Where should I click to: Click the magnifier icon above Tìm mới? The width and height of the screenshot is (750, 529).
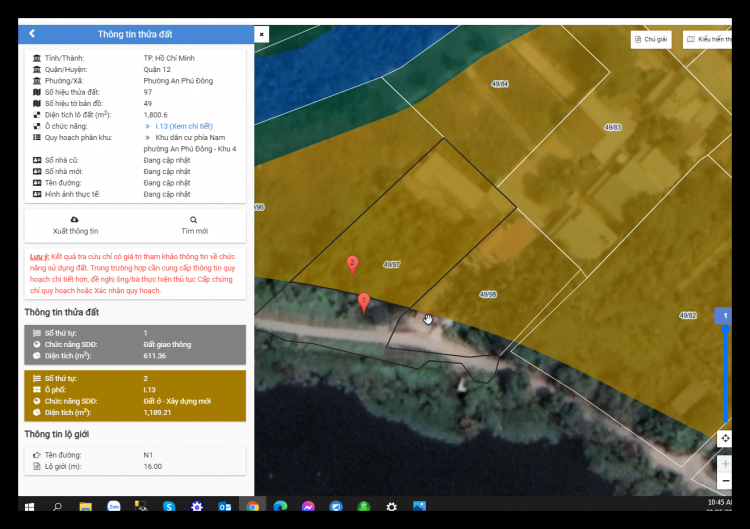click(x=193, y=220)
